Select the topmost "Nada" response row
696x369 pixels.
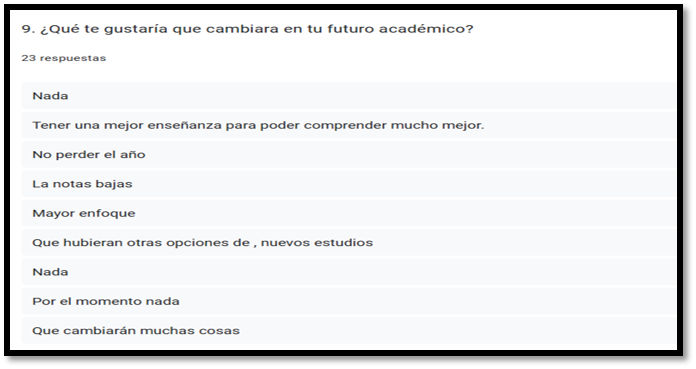pos(349,95)
